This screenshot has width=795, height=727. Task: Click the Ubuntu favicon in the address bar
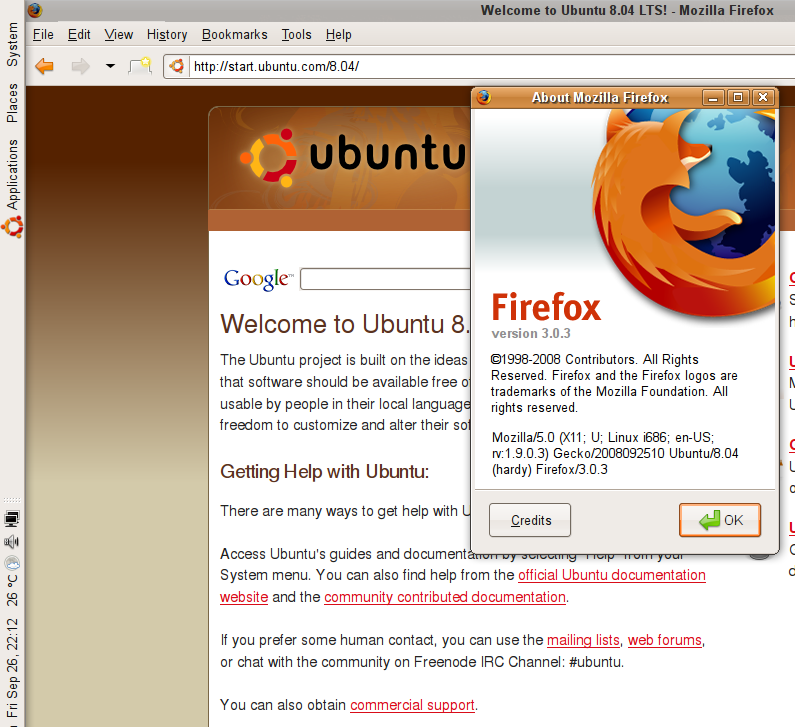[177, 66]
